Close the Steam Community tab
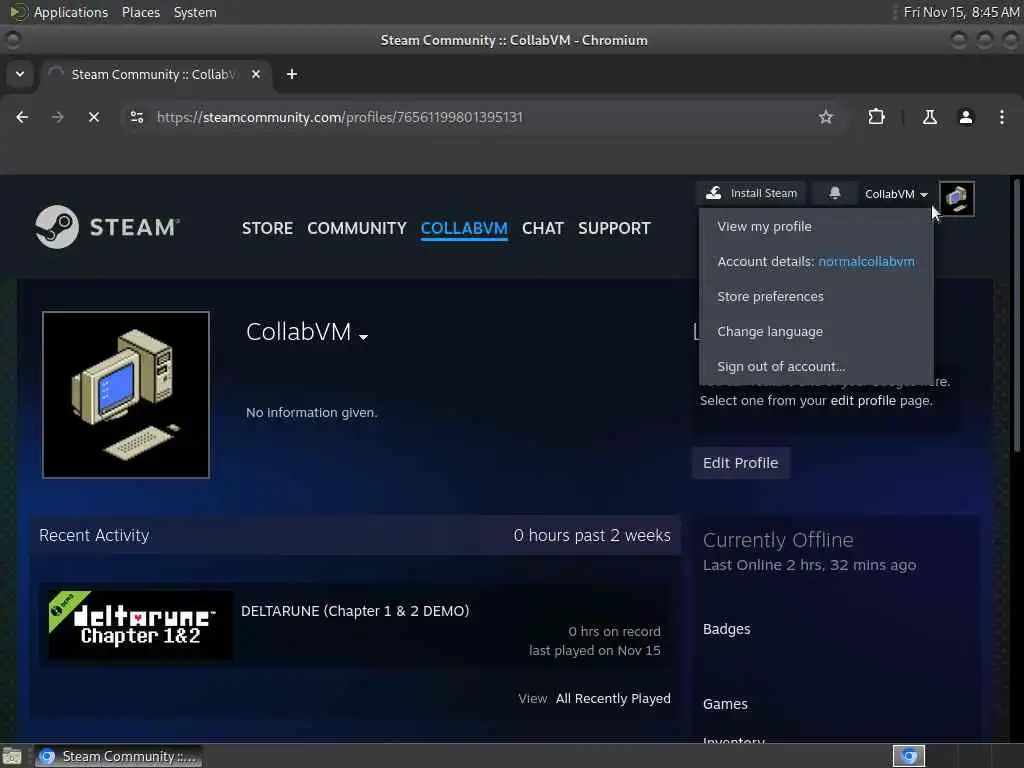 [x=256, y=74]
